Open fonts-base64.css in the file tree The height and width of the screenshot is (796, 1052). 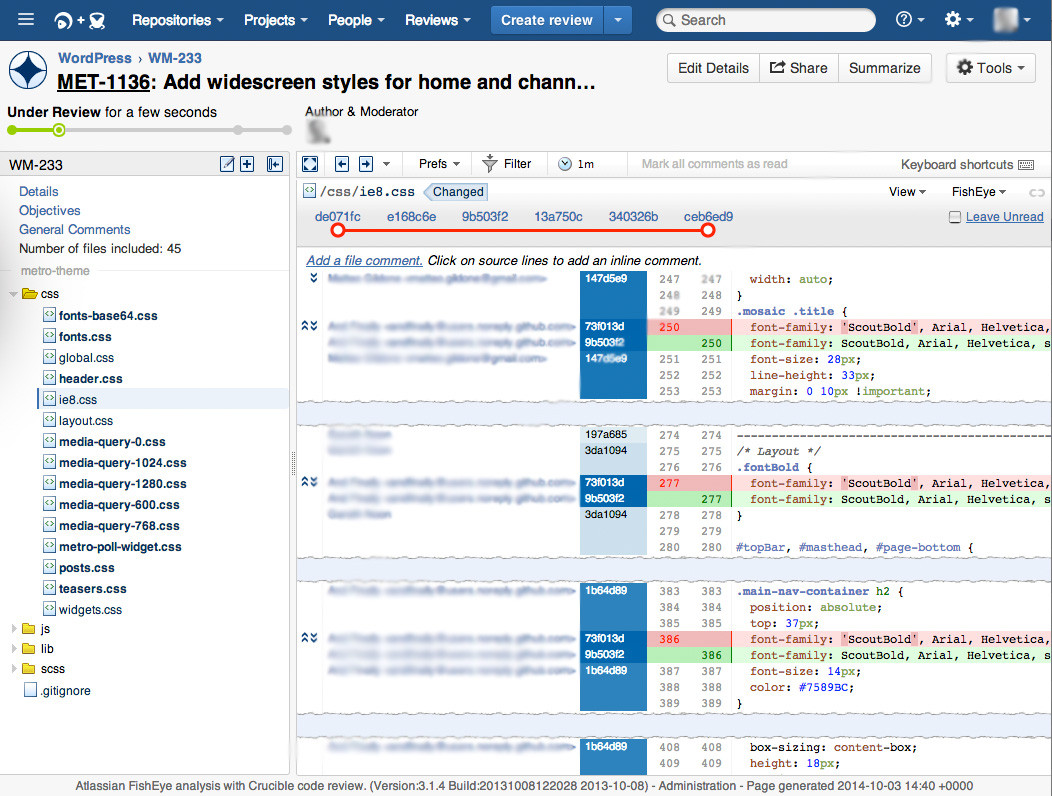coord(108,315)
